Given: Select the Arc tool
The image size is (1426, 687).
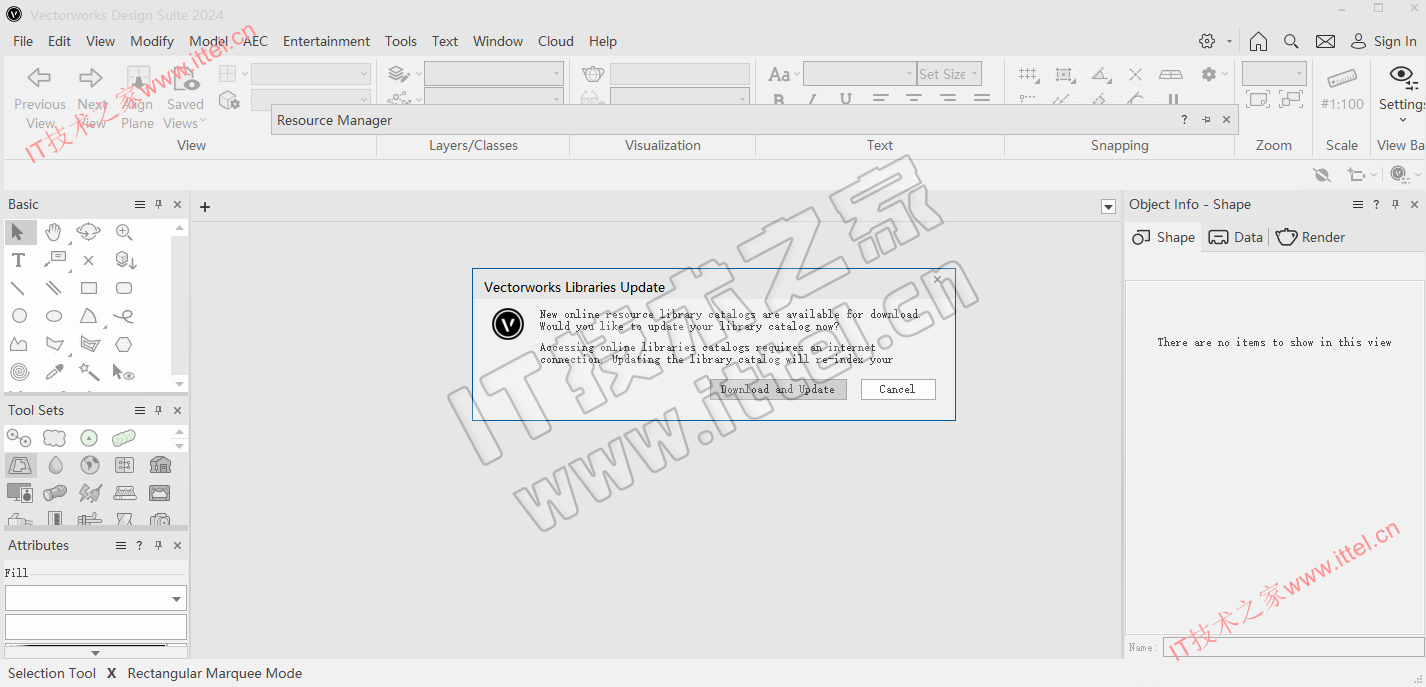Looking at the screenshot, I should tap(89, 316).
